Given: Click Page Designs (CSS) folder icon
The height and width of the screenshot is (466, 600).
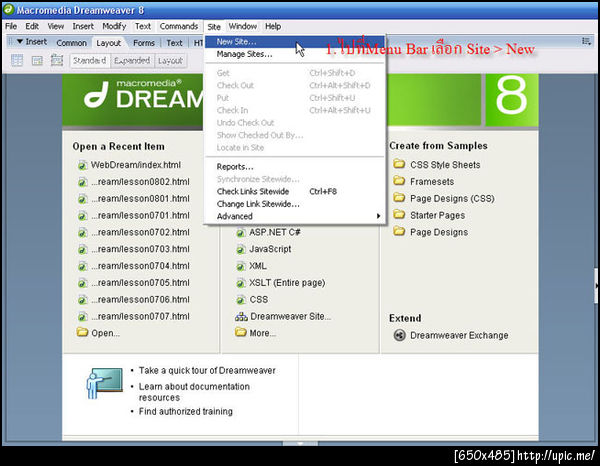Looking at the screenshot, I should [399, 197].
